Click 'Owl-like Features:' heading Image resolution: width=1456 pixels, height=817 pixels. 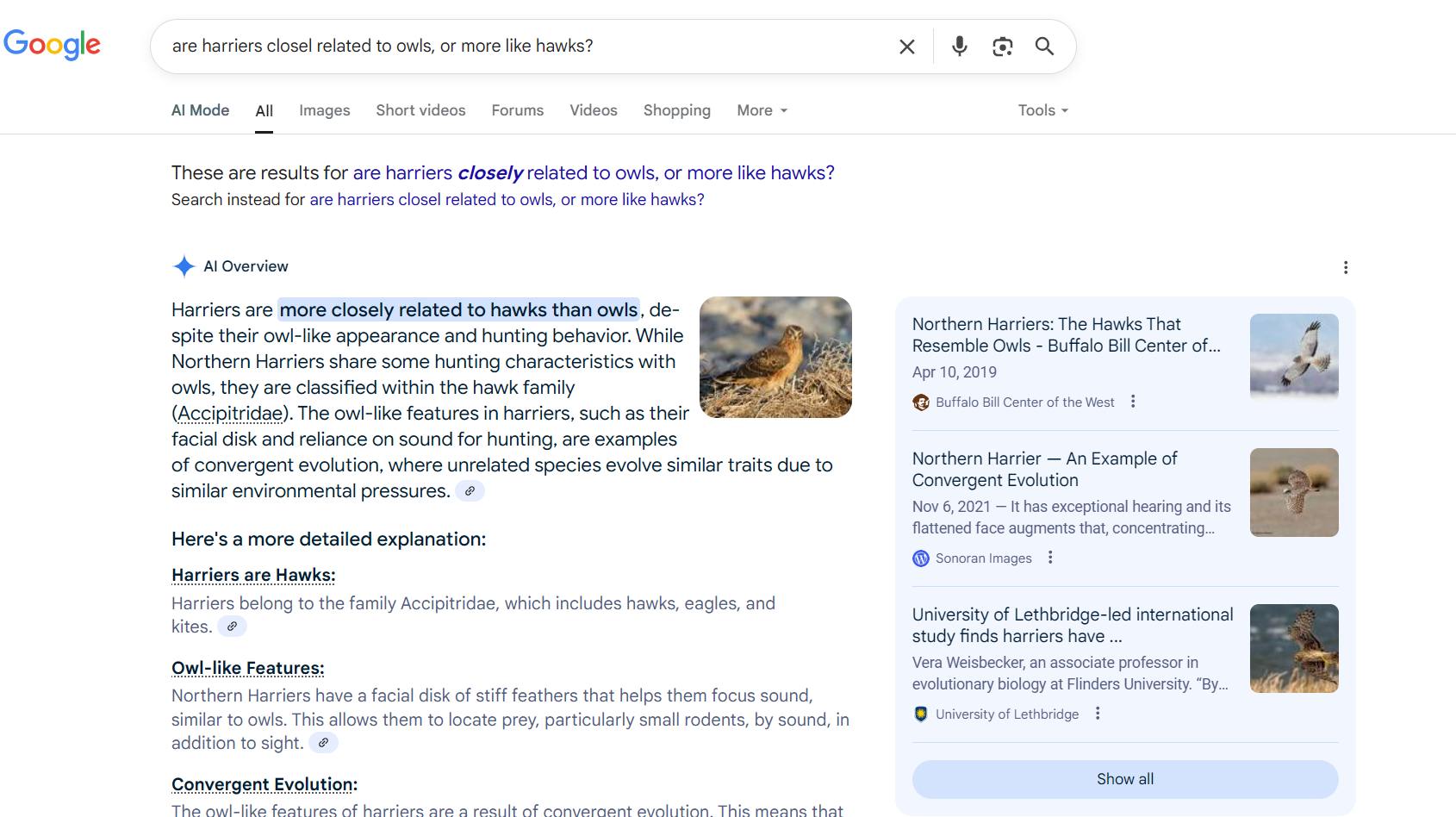coord(248,668)
